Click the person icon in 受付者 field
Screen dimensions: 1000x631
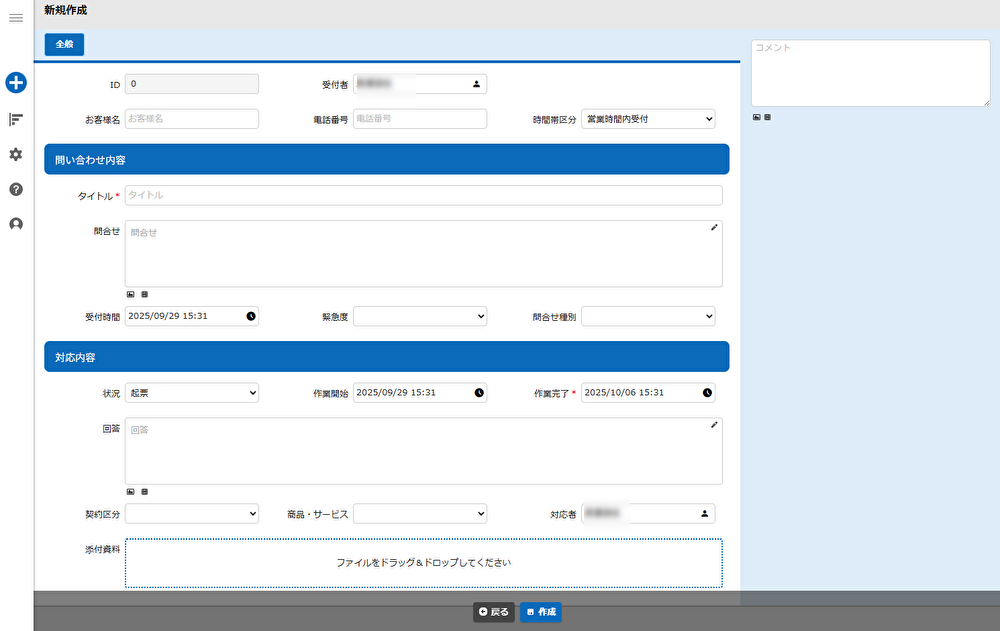tap(477, 84)
